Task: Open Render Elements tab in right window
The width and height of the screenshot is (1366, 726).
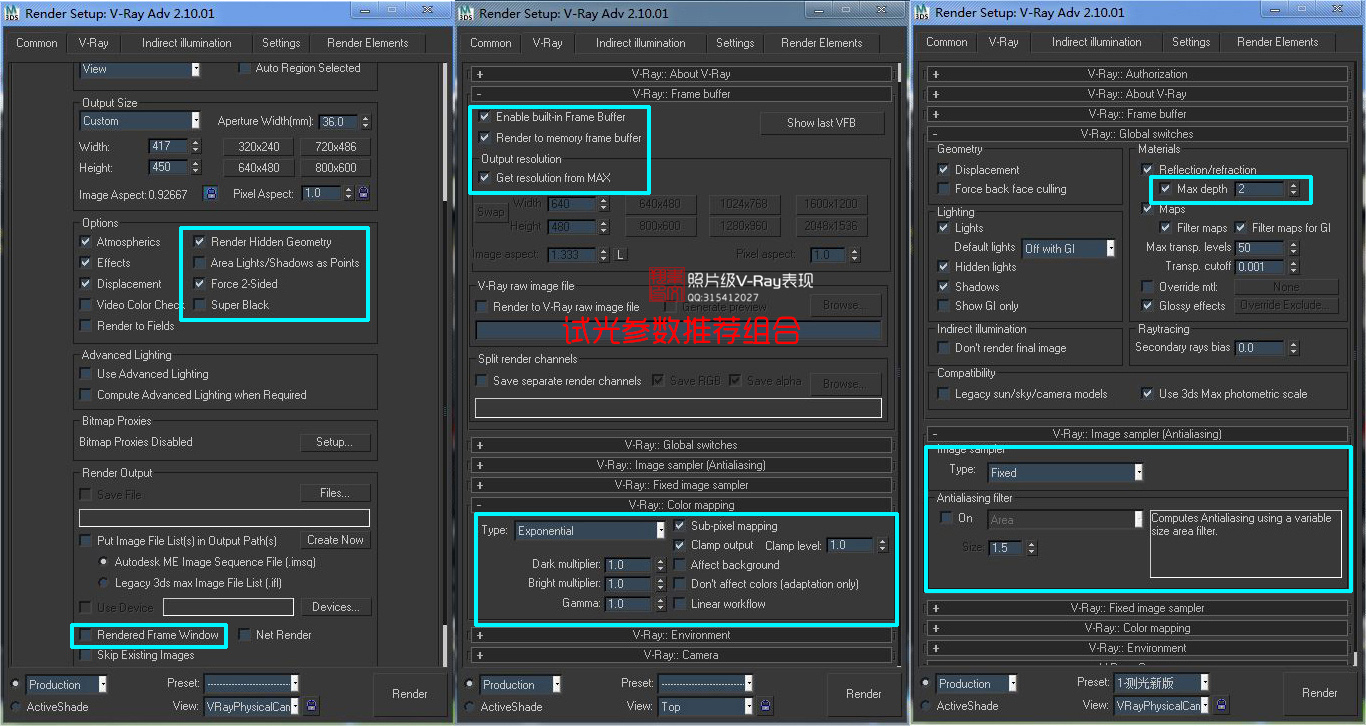Action: tap(1278, 42)
